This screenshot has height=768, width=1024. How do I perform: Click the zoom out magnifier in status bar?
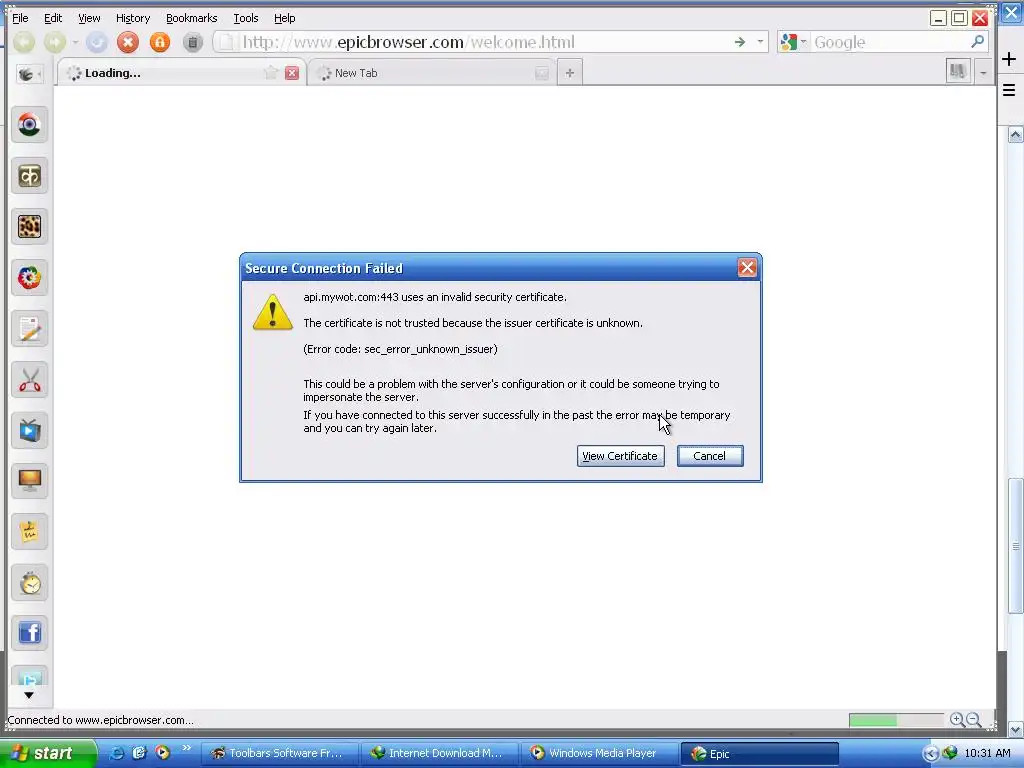974,720
